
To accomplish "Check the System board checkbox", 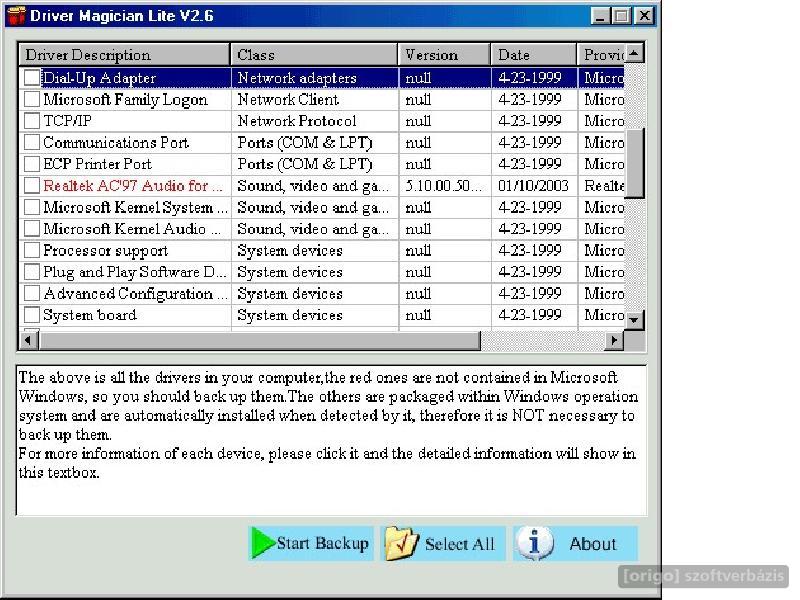I will 32,315.
